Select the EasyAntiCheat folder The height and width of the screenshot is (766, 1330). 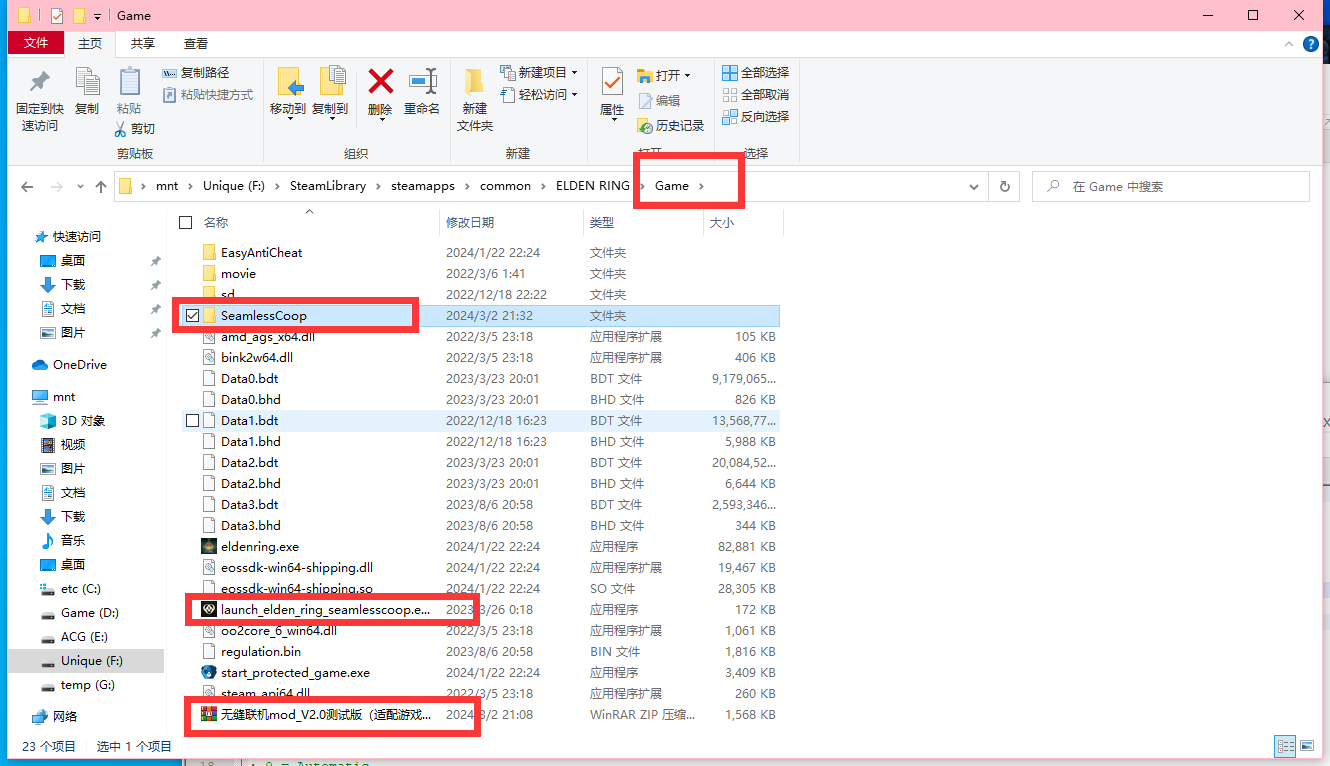tap(261, 253)
